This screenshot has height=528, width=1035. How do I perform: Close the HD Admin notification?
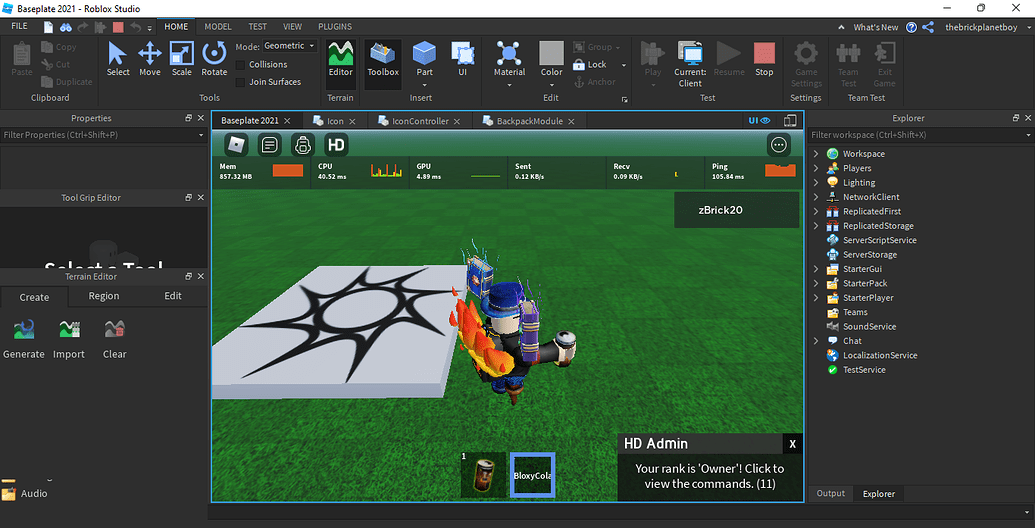793,444
